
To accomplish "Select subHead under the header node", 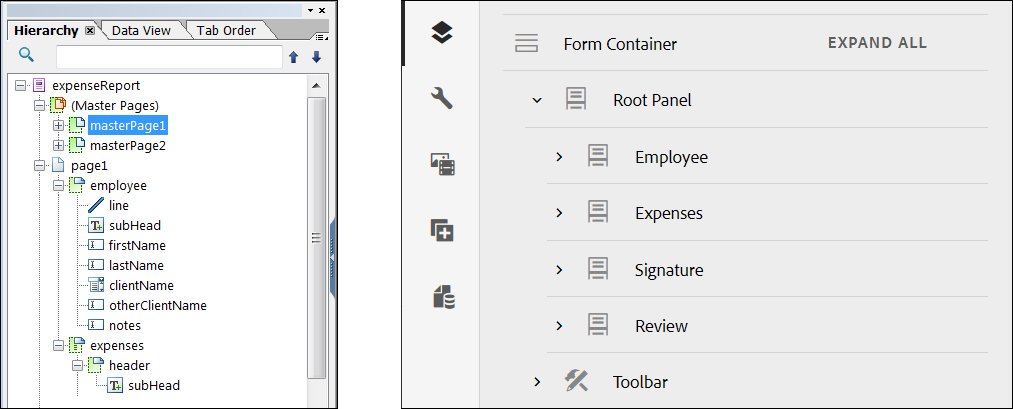I will click(x=154, y=386).
